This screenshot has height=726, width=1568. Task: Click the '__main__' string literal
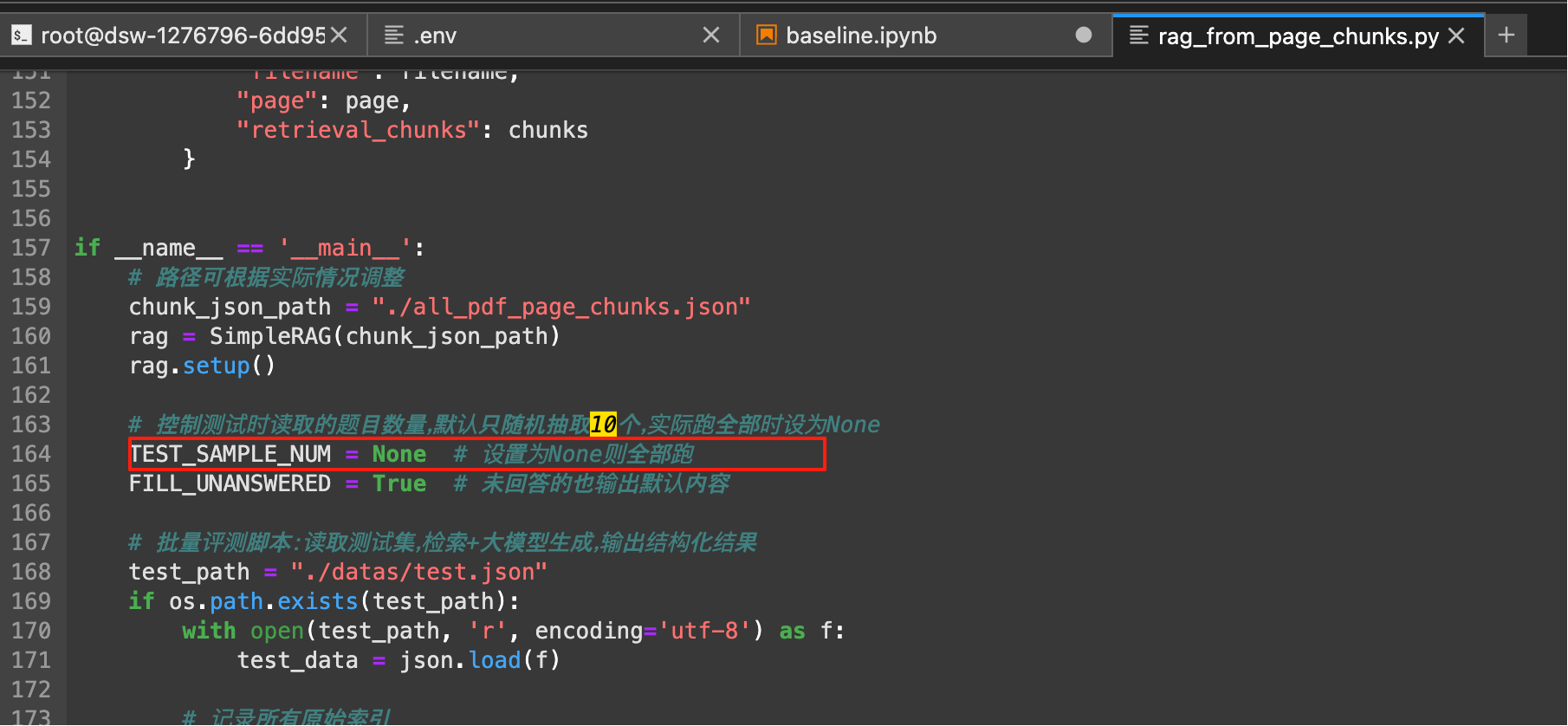coord(345,248)
